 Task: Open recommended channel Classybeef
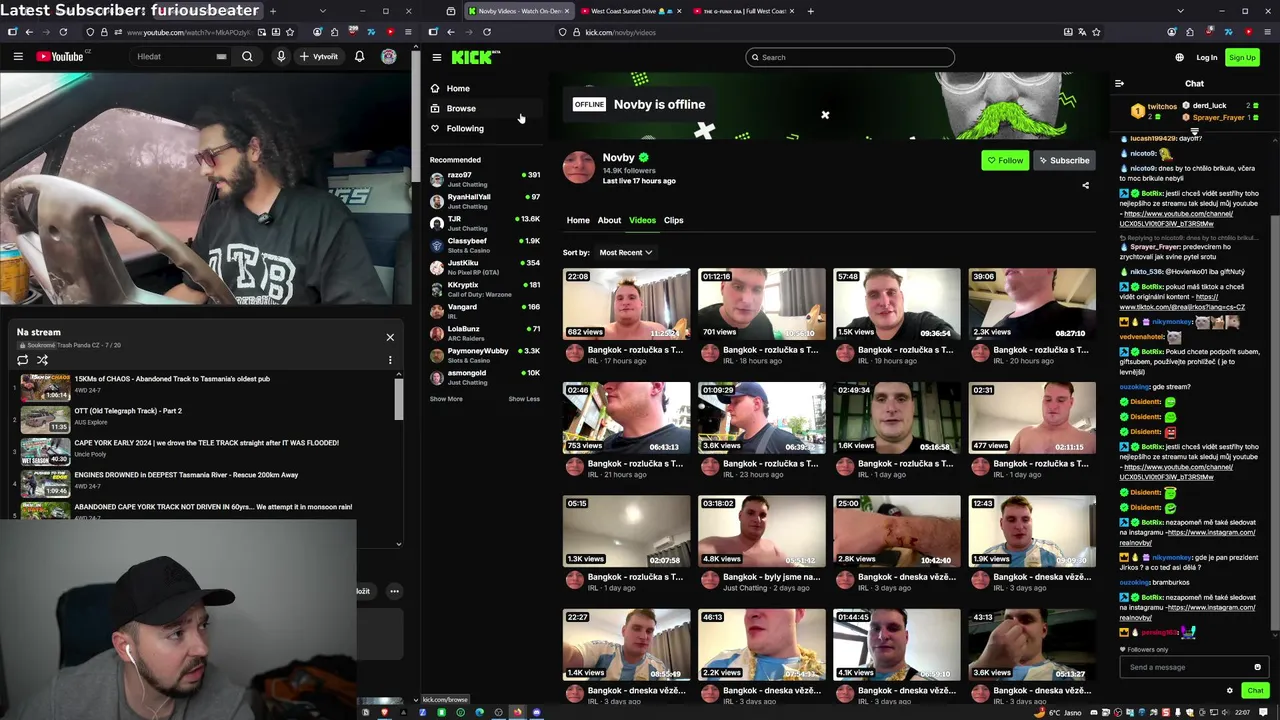pyautogui.click(x=485, y=245)
